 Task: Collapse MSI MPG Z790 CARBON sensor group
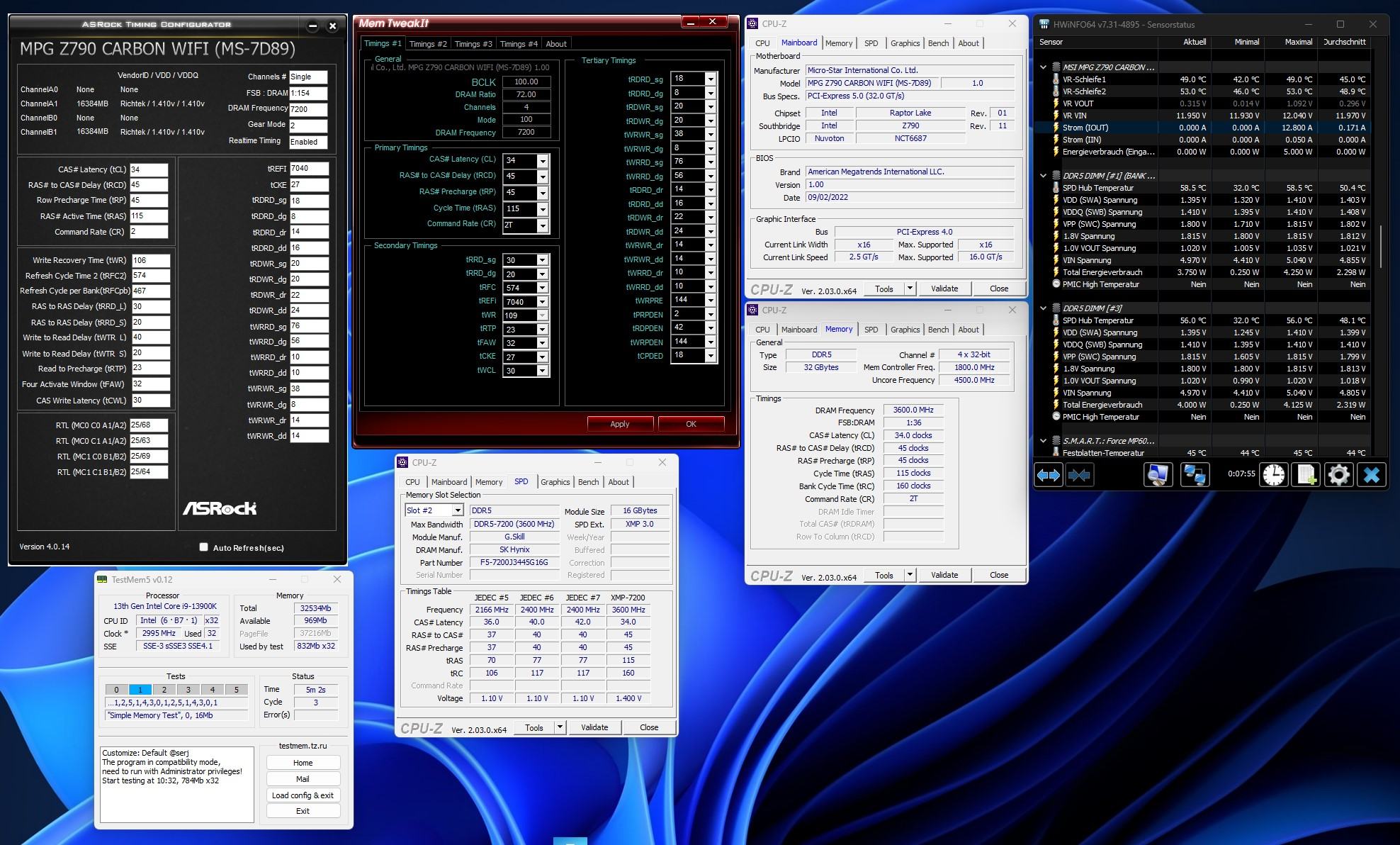click(x=1043, y=67)
